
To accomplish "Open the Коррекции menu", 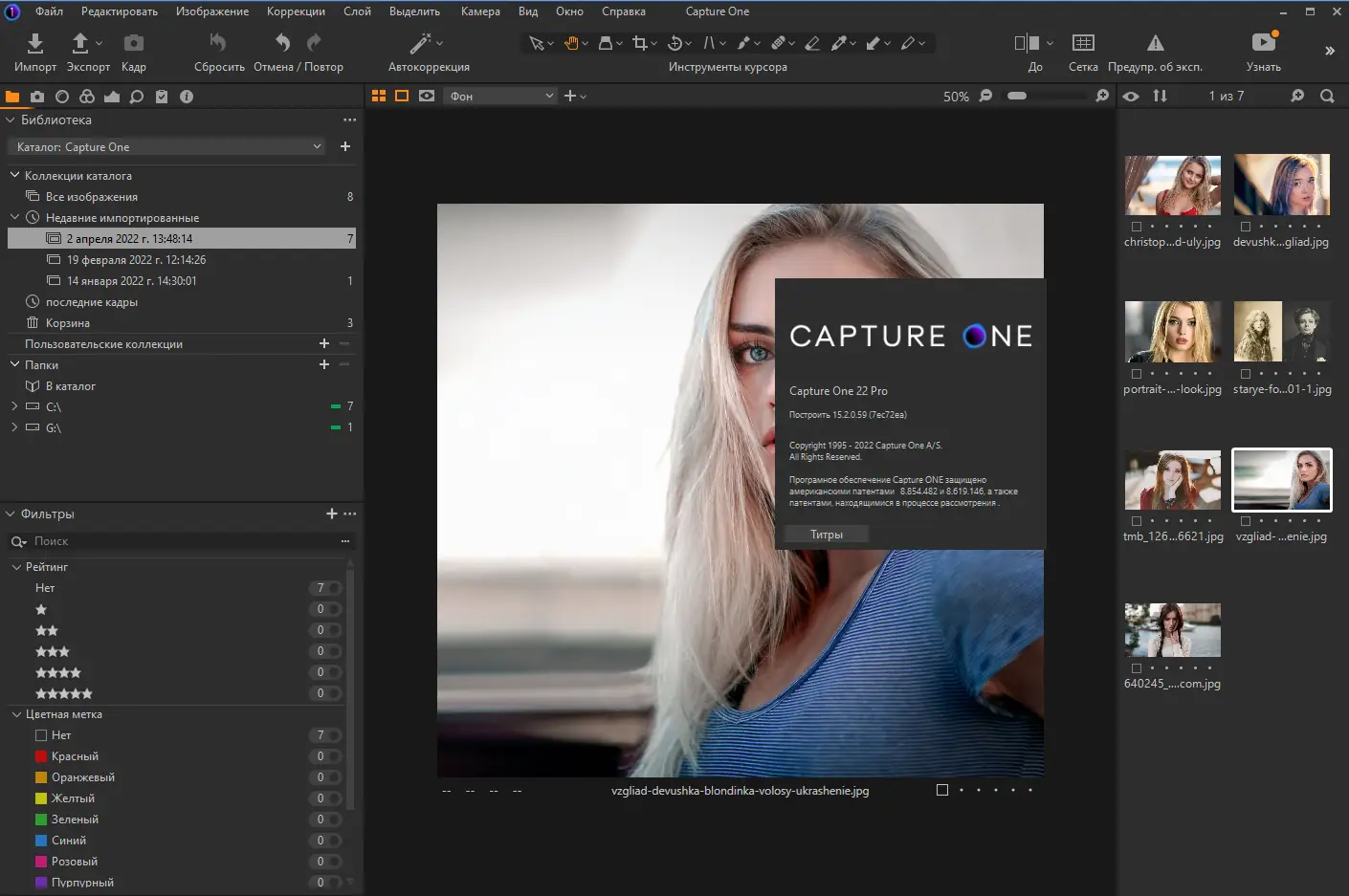I will pos(296,11).
